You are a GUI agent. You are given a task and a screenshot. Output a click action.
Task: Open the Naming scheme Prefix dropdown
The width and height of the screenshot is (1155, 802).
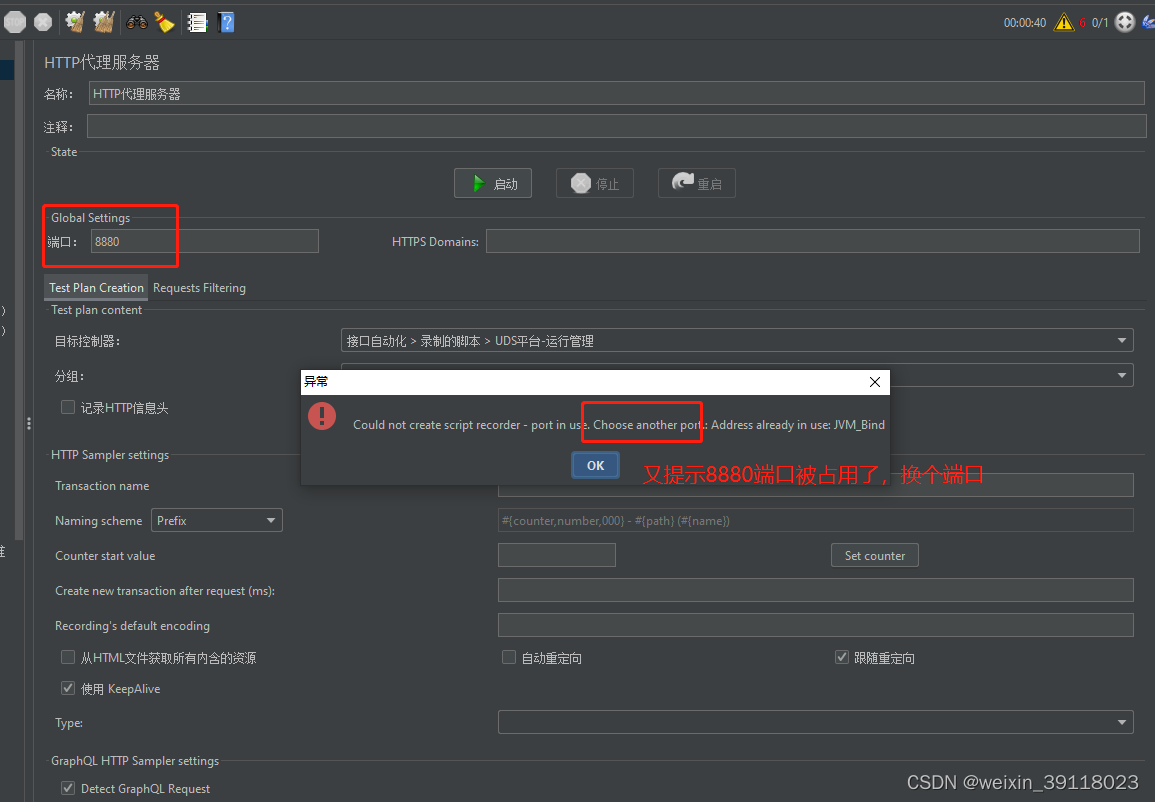coord(217,521)
